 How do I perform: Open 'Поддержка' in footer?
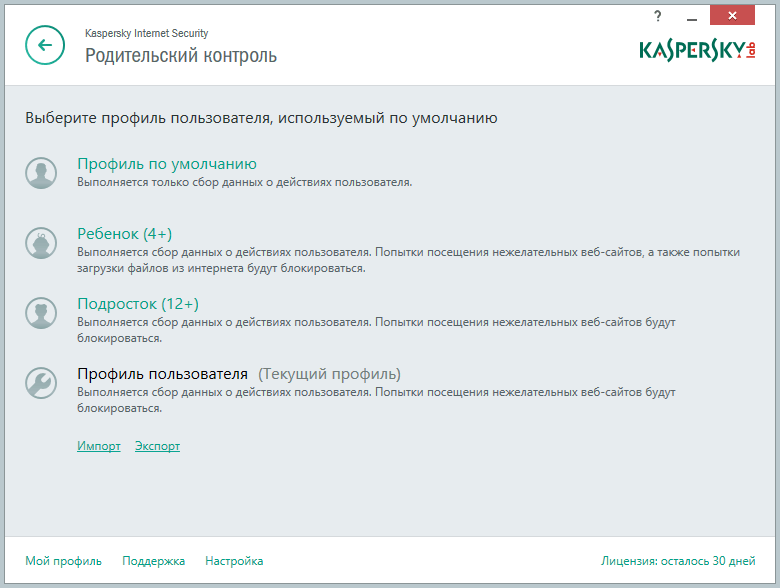pyautogui.click(x=154, y=561)
